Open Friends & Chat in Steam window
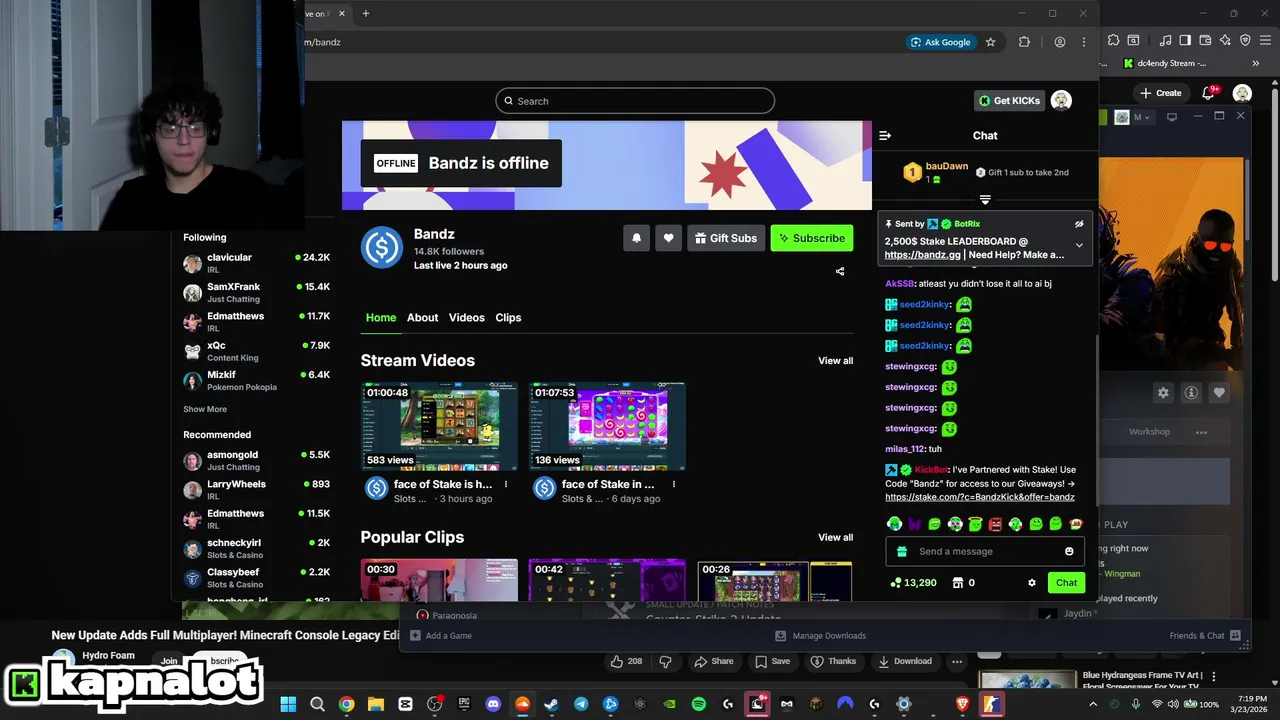 [1205, 636]
